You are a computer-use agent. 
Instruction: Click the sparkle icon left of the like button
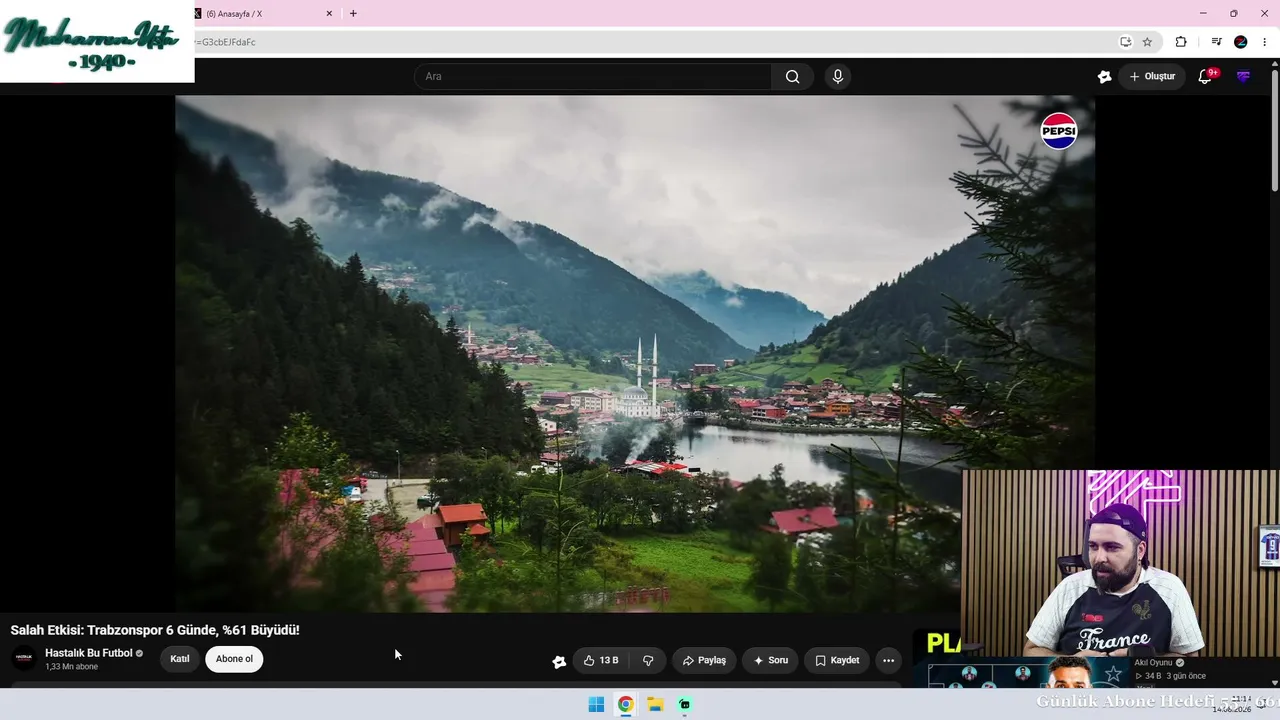point(559,661)
